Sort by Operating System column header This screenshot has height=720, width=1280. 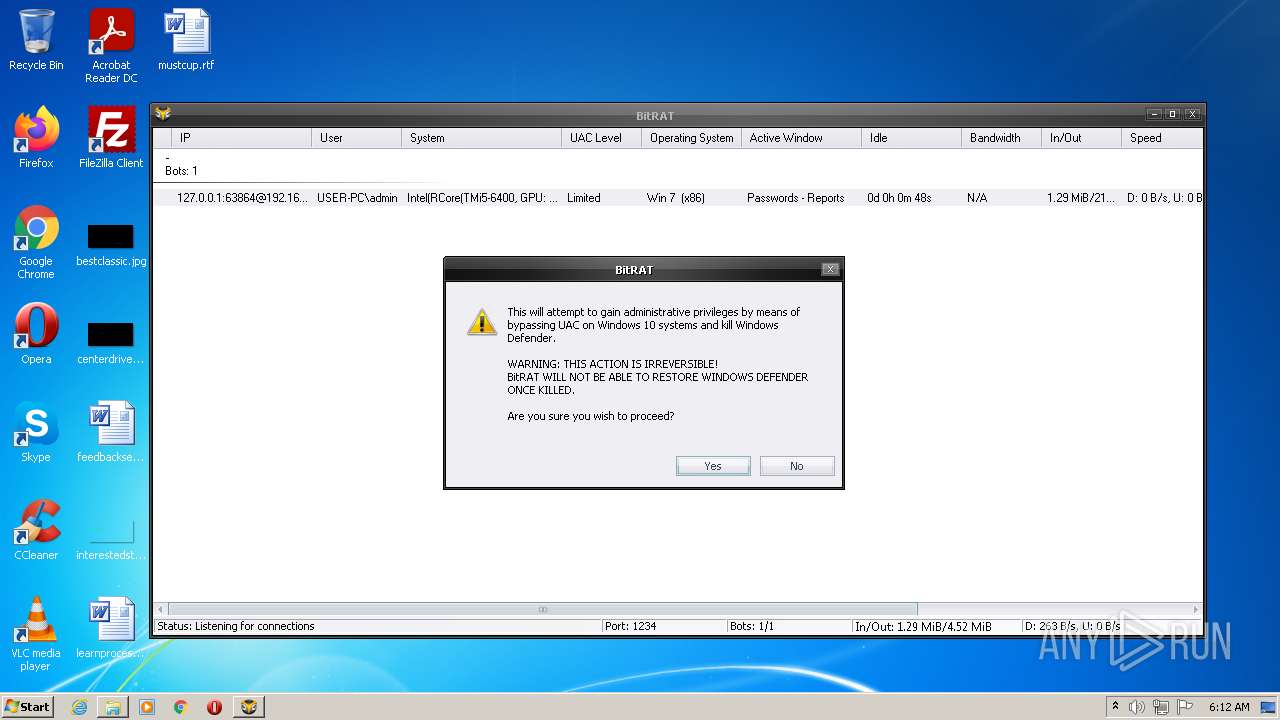[691, 138]
